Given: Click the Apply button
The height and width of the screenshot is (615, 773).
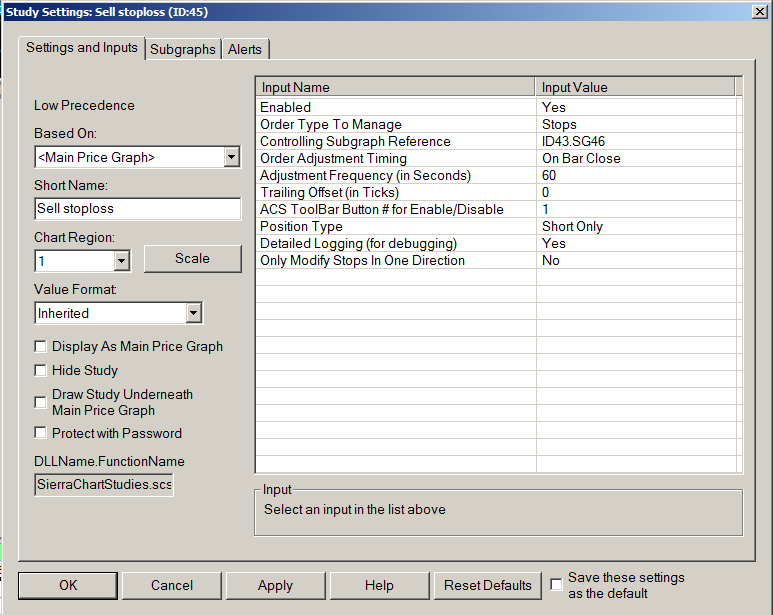Looking at the screenshot, I should (x=276, y=585).
